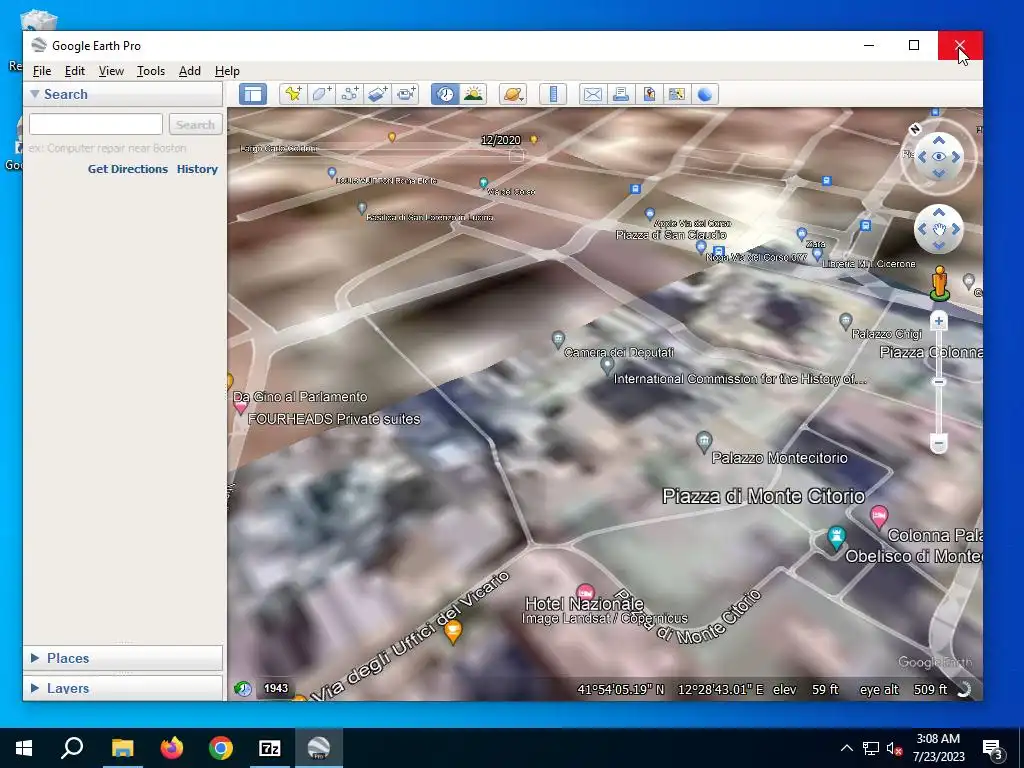
Task: Click the zoom slider handle
Action: [x=938, y=382]
